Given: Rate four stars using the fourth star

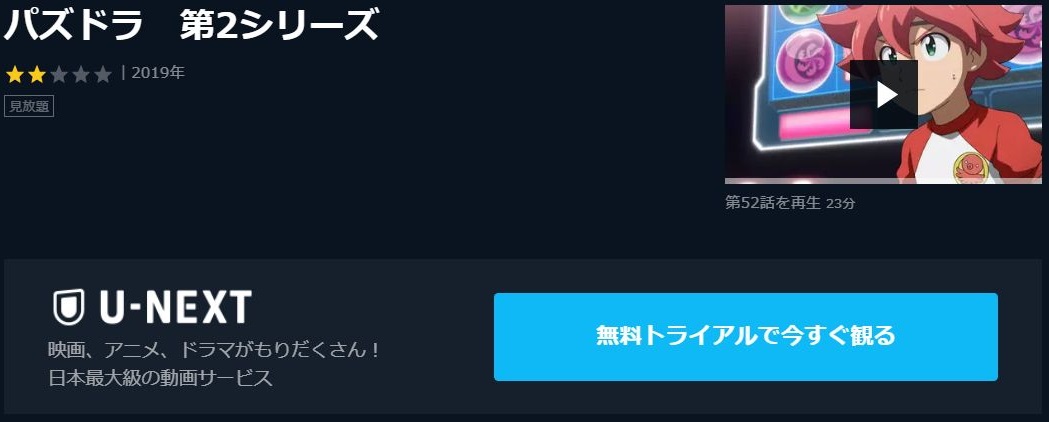Looking at the screenshot, I should (81, 74).
